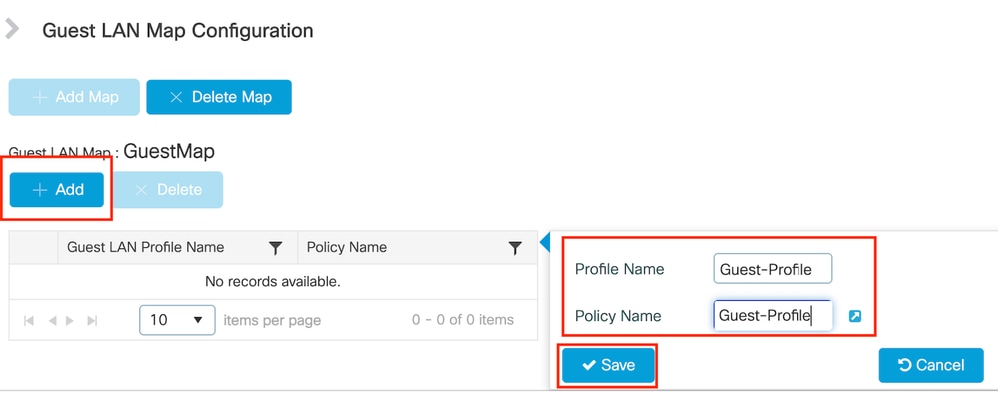Click the blue popup pointer triangle
The width and height of the screenshot is (998, 398).
(x=544, y=242)
